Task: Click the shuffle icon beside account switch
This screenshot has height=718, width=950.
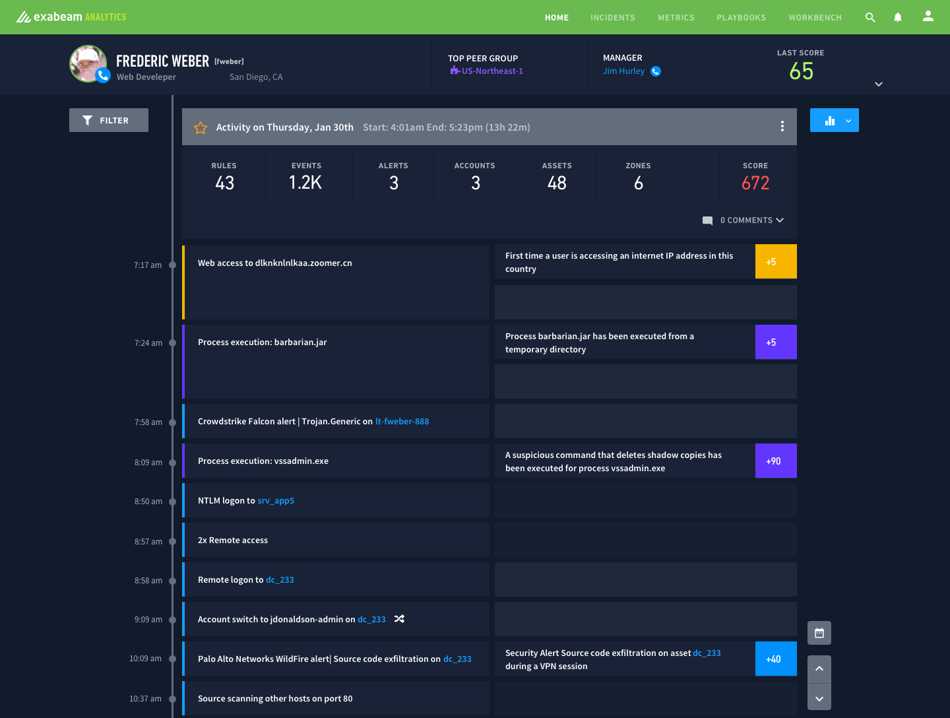Action: (x=399, y=619)
